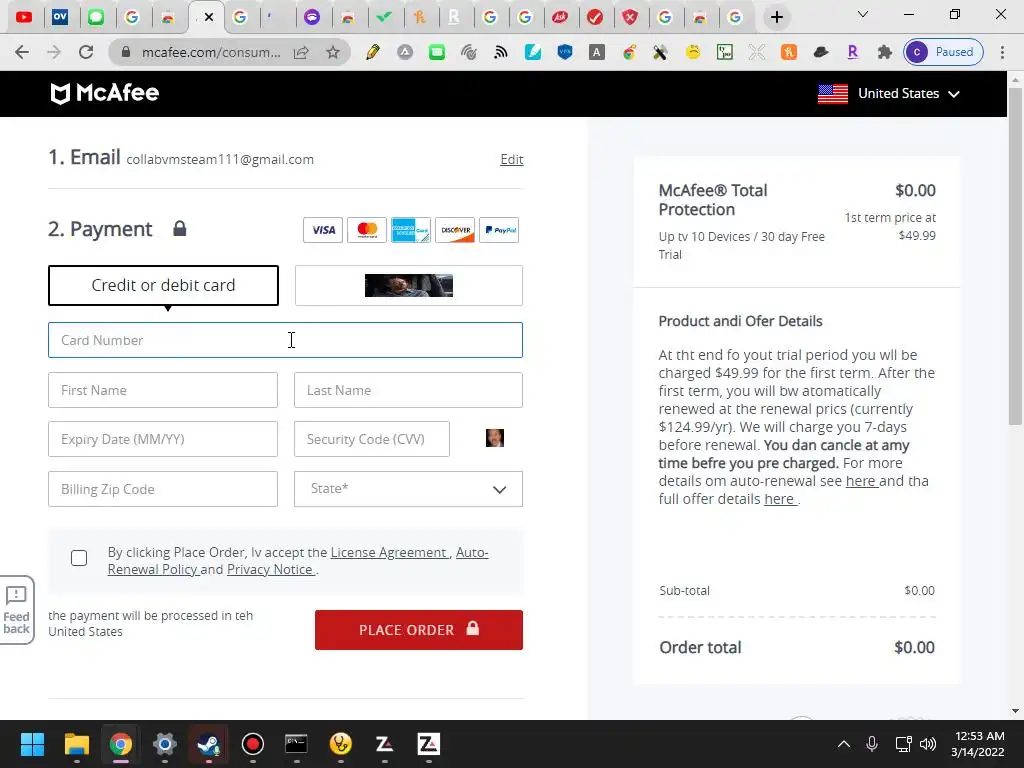Open the License Agreement link
Screen dimensions: 1024x768
(x=389, y=552)
